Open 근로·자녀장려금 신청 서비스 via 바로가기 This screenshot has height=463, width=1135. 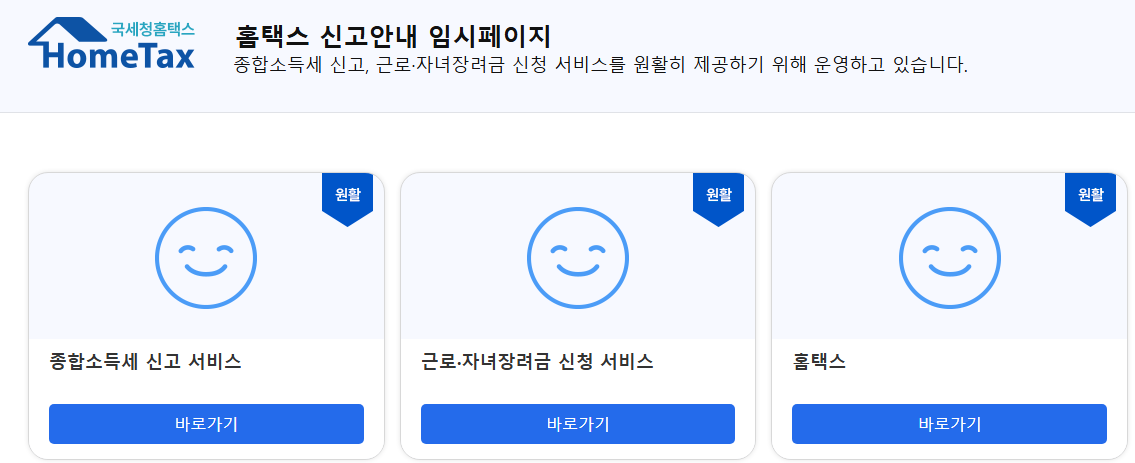(x=578, y=424)
